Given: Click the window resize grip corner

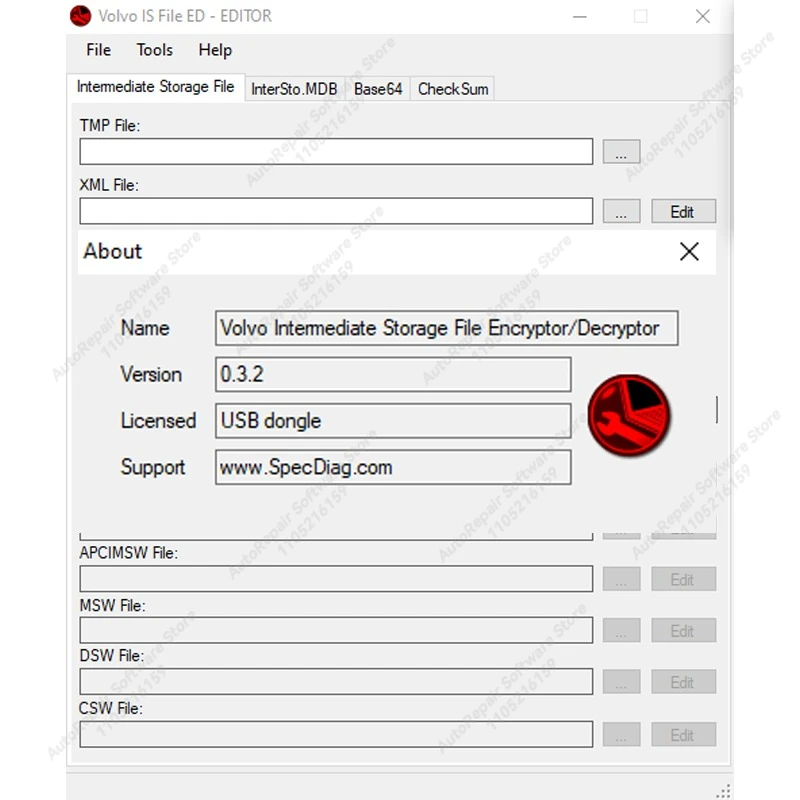Looking at the screenshot, I should coord(723,790).
